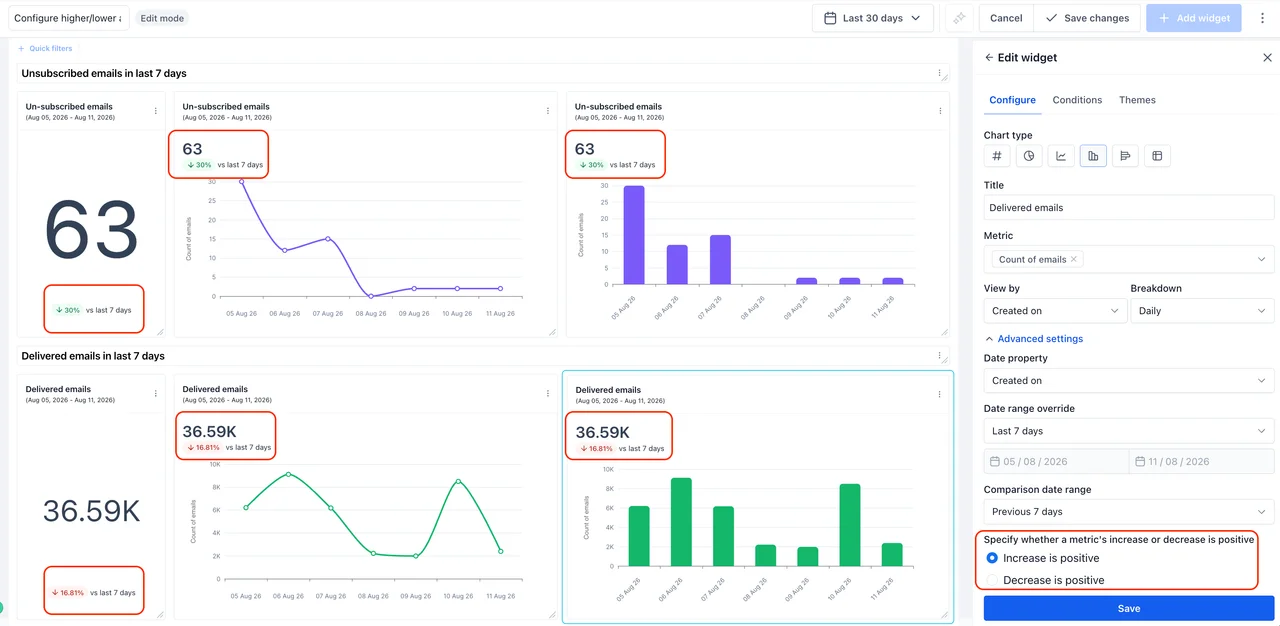Viewport: 1280px width, 626px height.
Task: Open the View by Created on dropdown
Action: coord(1055,311)
